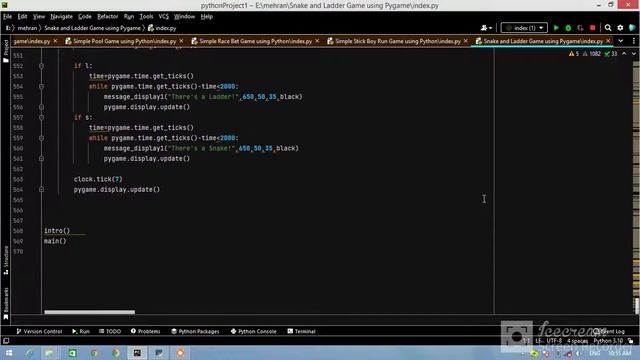This screenshot has height=360, width=640.
Task: Click the Python 3.10 interpreter status entry
Action: (608, 341)
